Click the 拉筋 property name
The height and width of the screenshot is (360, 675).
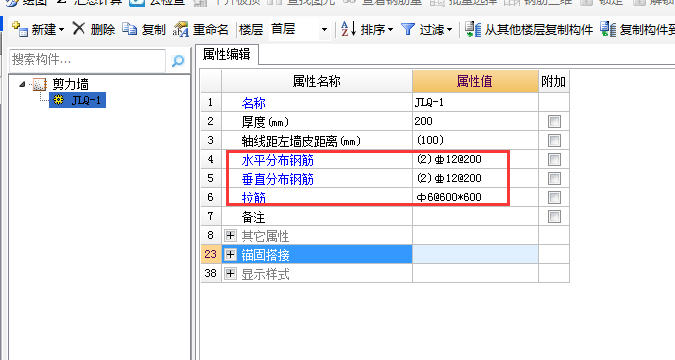pos(254,198)
